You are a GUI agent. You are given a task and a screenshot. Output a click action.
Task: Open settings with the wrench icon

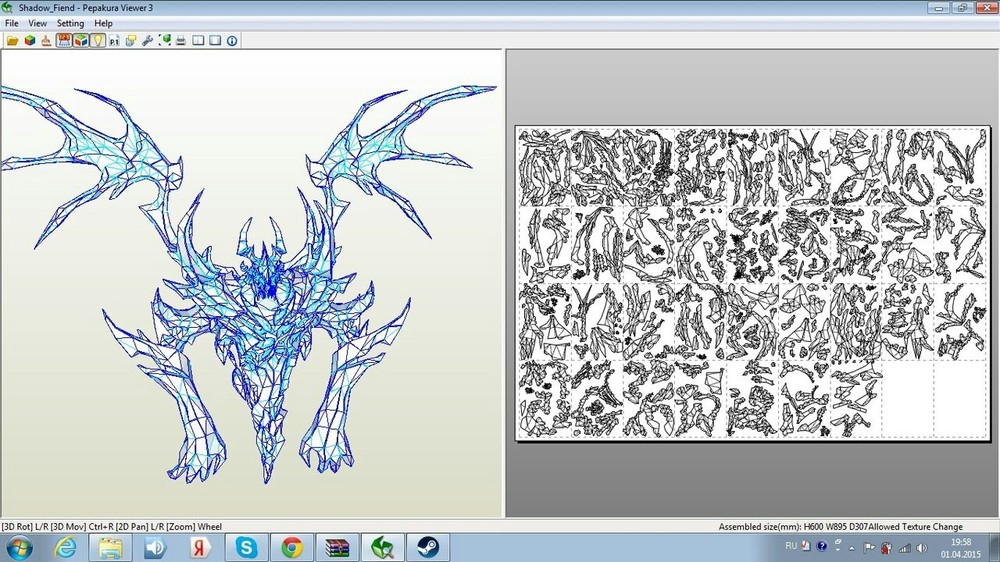pos(147,40)
